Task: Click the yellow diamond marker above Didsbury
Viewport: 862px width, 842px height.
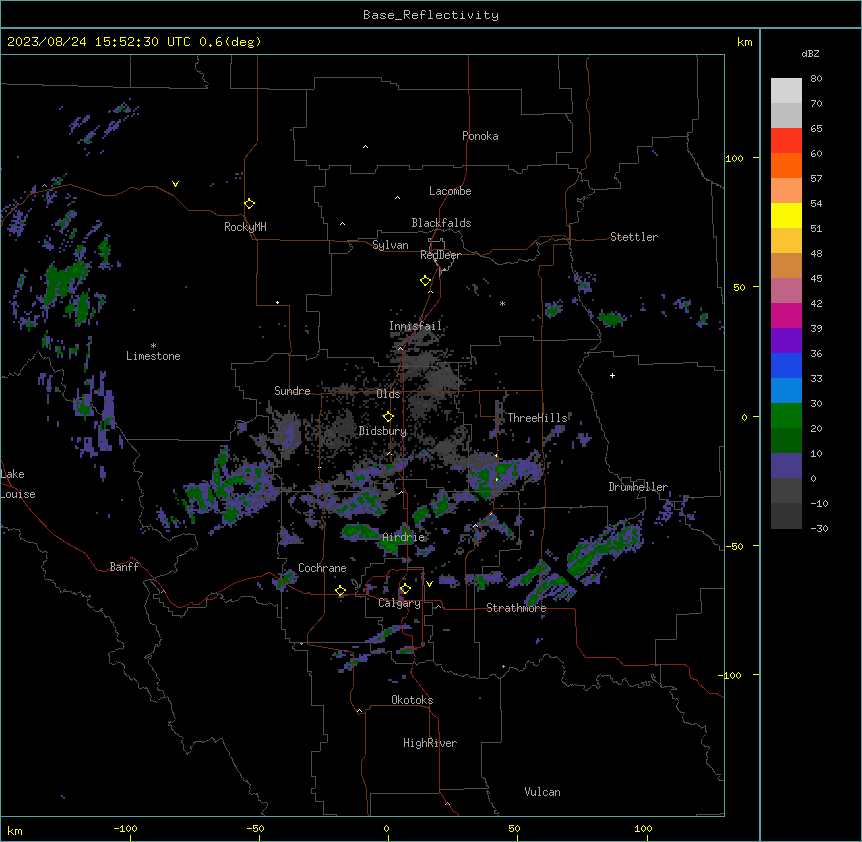Action: [389, 417]
